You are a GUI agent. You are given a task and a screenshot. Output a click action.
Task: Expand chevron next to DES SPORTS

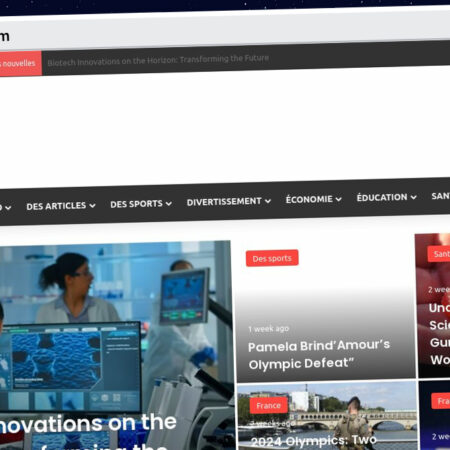169,203
